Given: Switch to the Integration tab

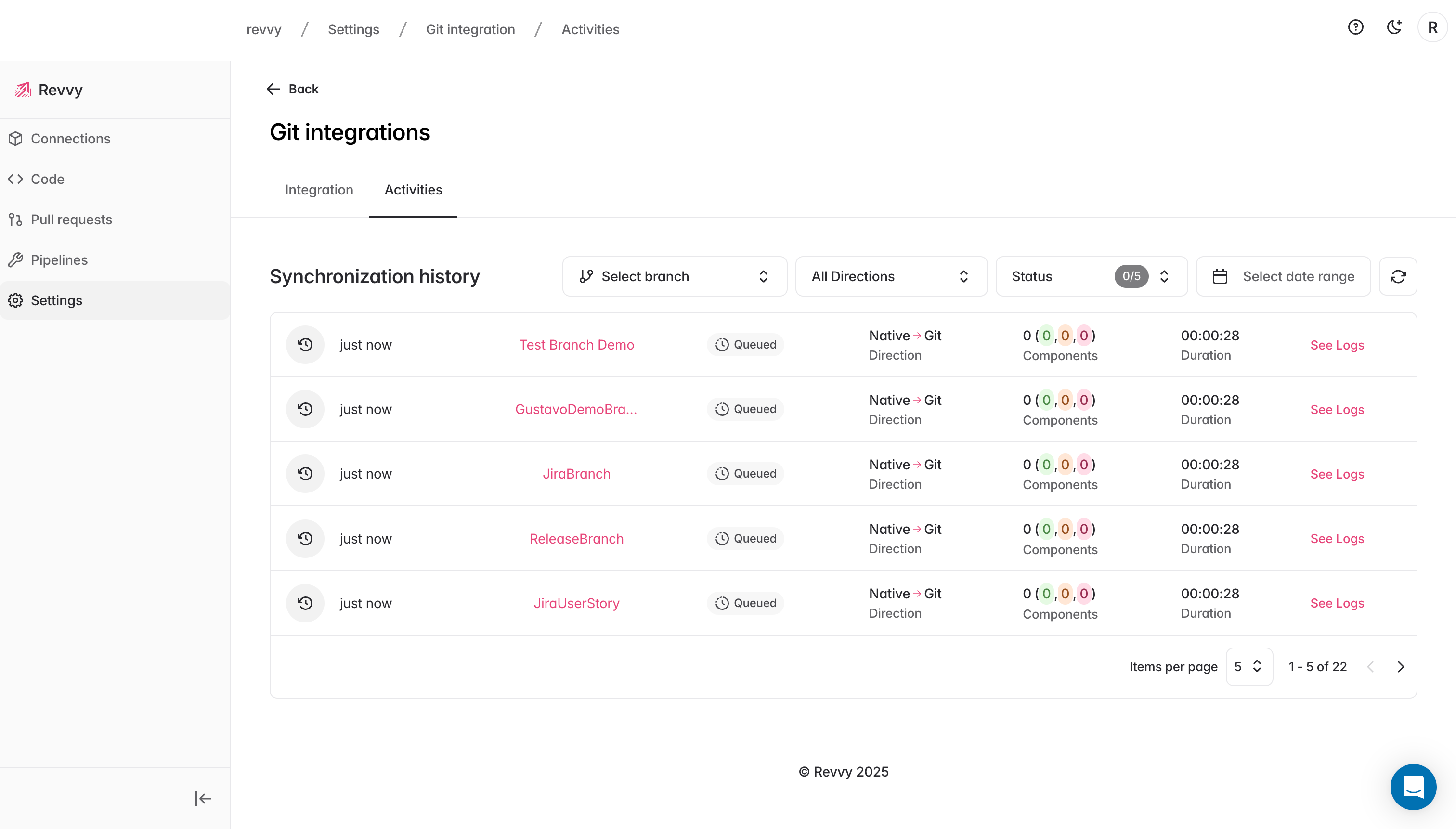Looking at the screenshot, I should [319, 190].
